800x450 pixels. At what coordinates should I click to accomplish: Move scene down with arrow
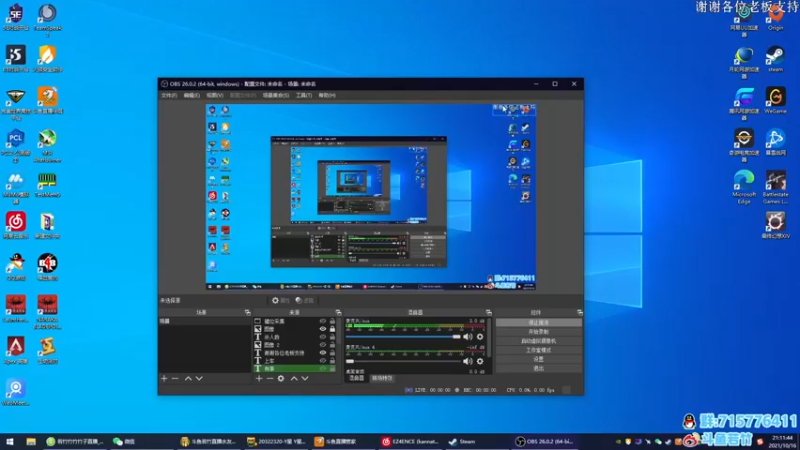point(199,379)
